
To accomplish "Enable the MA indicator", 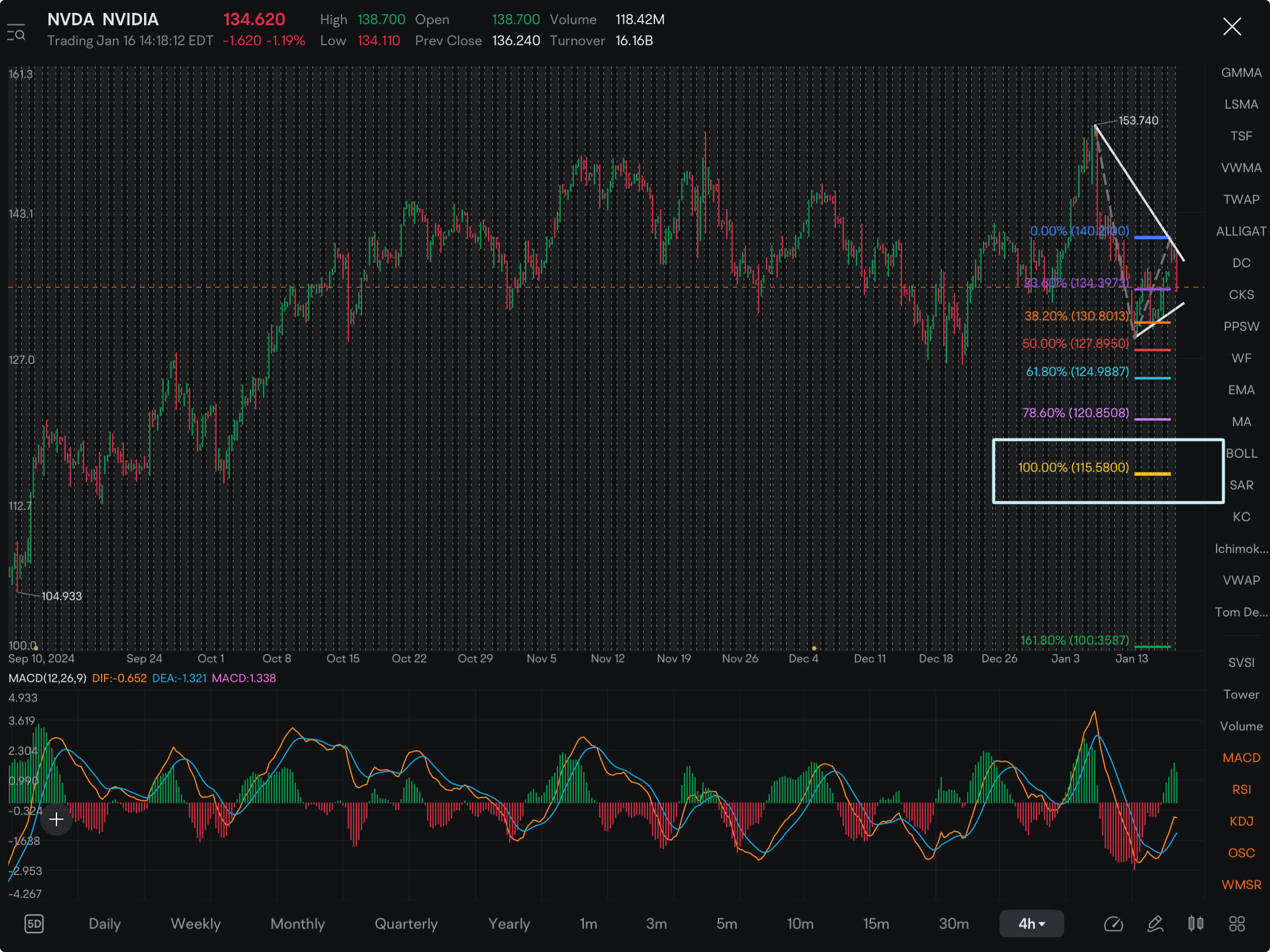I will coord(1241,422).
